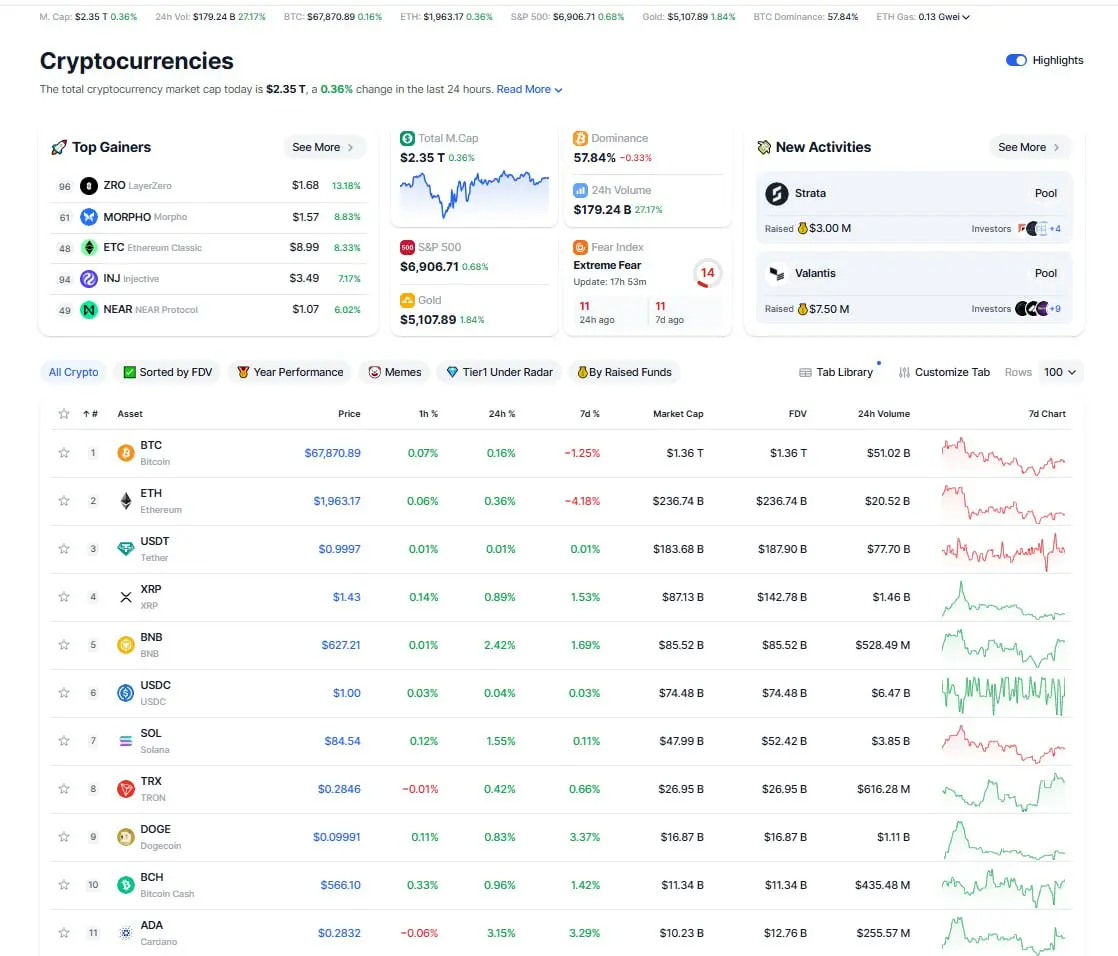Click the Dogecoin logo icon

[x=125, y=837]
